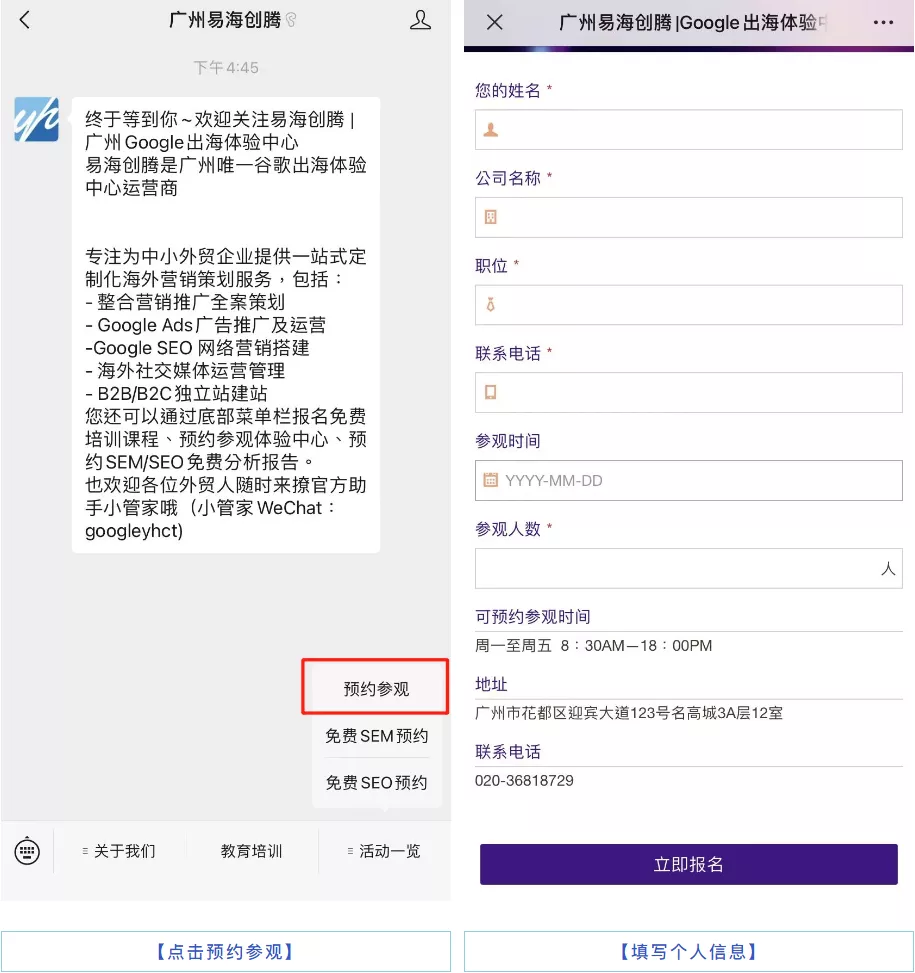Click the 参观人数 label above the count field
The width and height of the screenshot is (915, 973).
pos(507,529)
